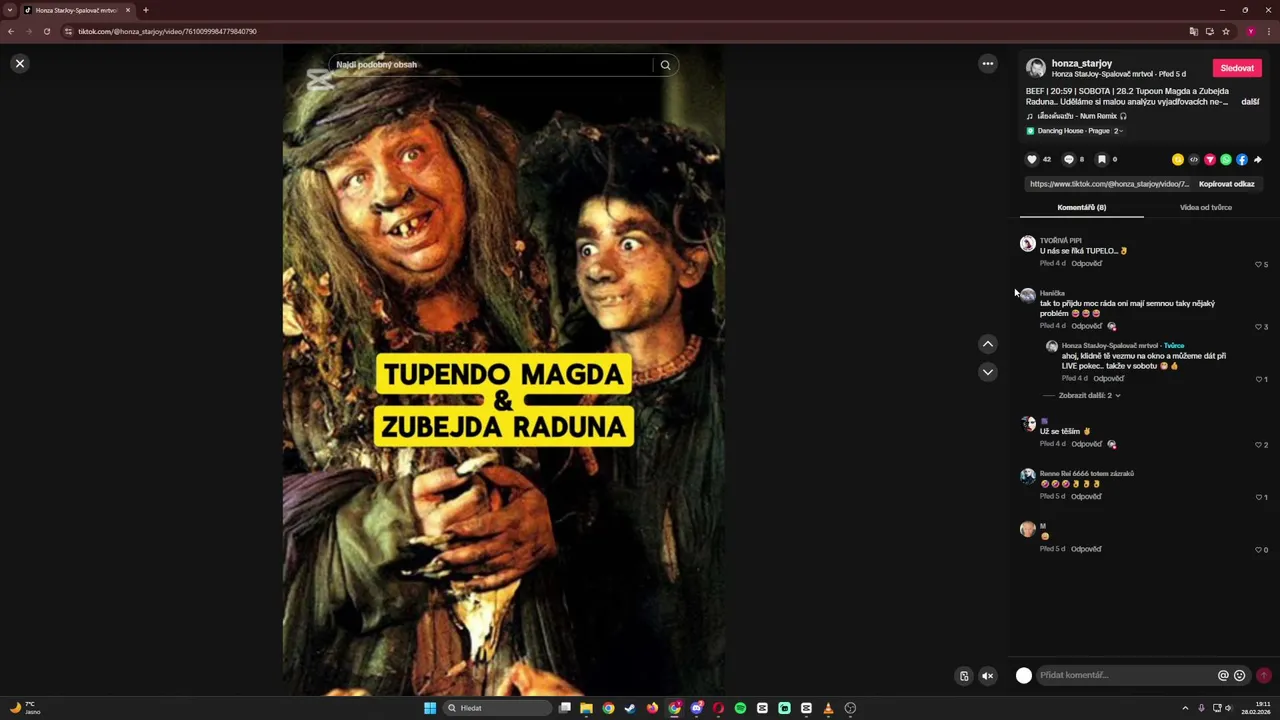Like Renne Rei's emoji comment
Viewport: 1280px width, 720px height.
click(x=1261, y=497)
